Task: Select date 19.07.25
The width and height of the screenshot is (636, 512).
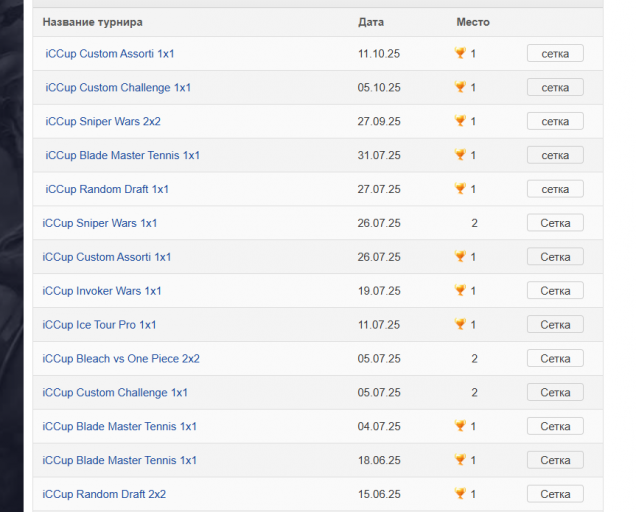Action: point(379,291)
